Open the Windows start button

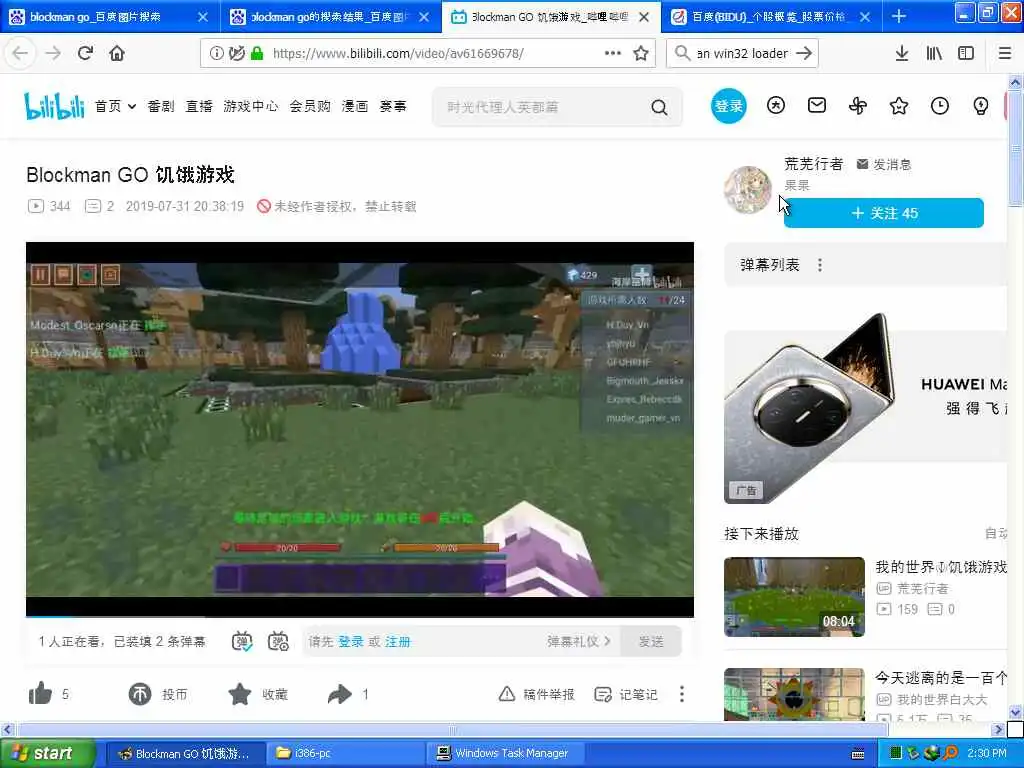pyautogui.click(x=48, y=753)
